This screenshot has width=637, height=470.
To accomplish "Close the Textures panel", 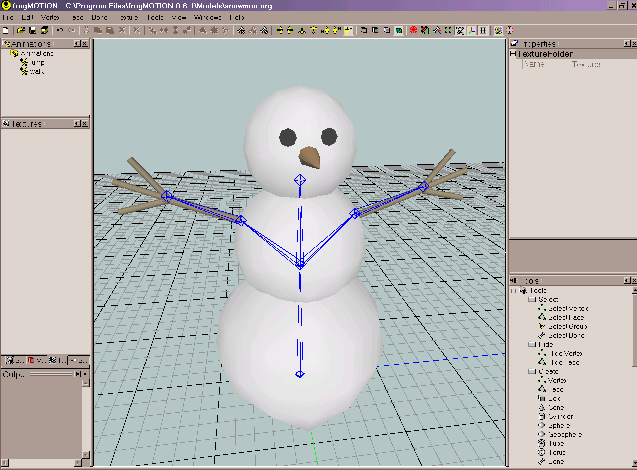I will tap(84, 123).
